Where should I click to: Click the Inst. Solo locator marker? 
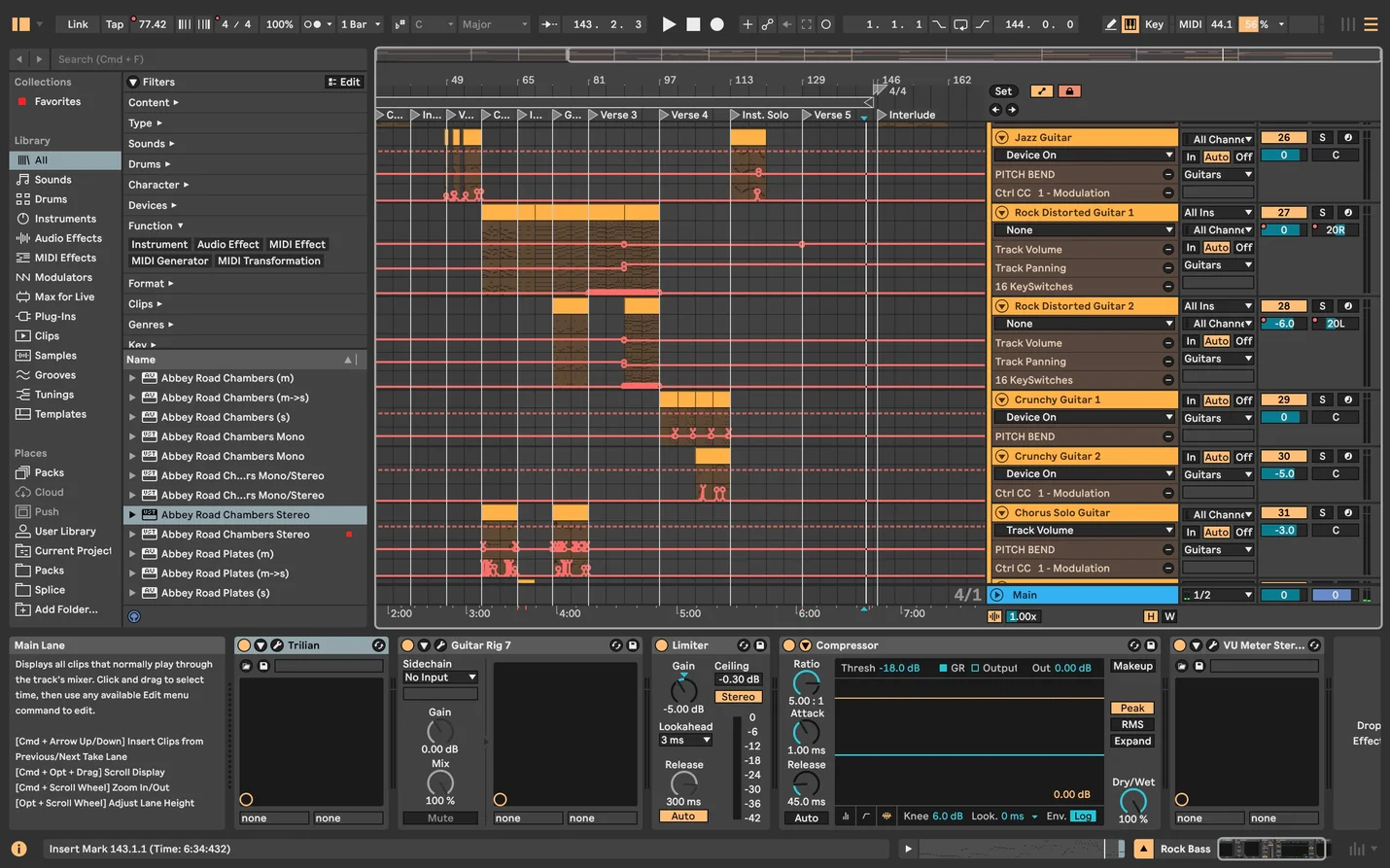(760, 115)
